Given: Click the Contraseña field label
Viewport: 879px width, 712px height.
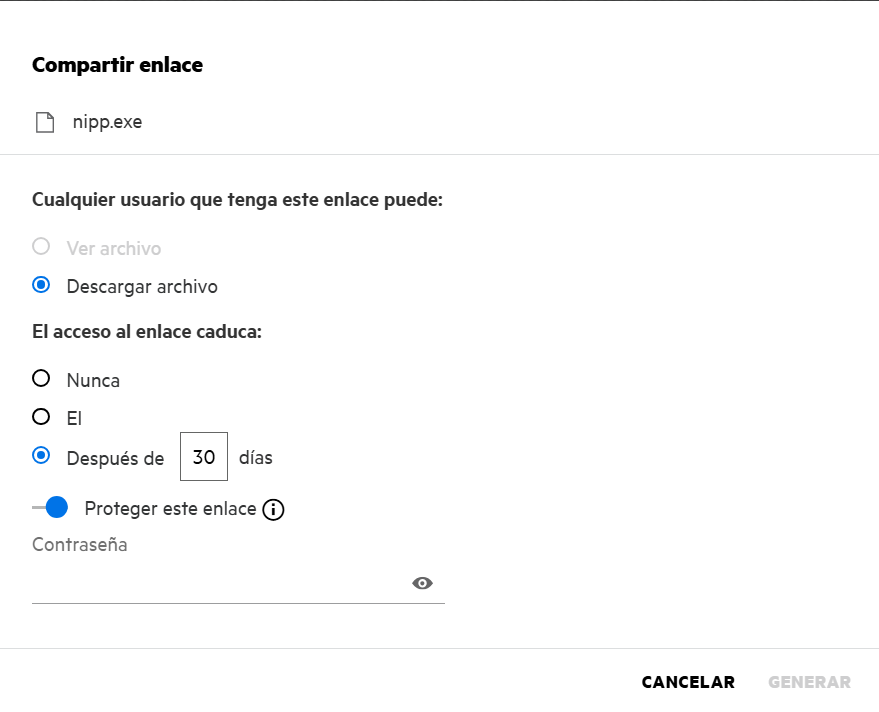Looking at the screenshot, I should pos(80,545).
